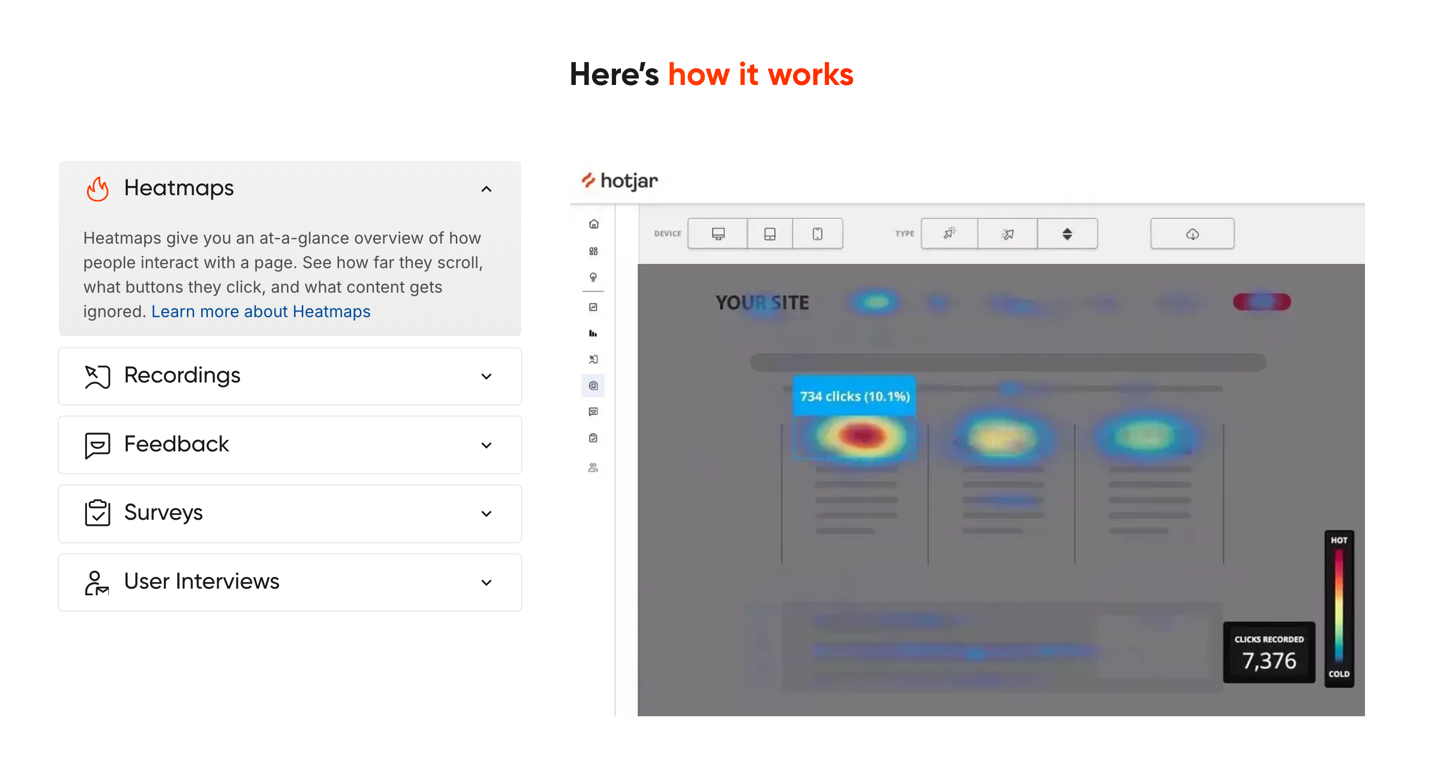Select the mobile phone device view
This screenshot has height=767, width=1430.
tap(818, 234)
